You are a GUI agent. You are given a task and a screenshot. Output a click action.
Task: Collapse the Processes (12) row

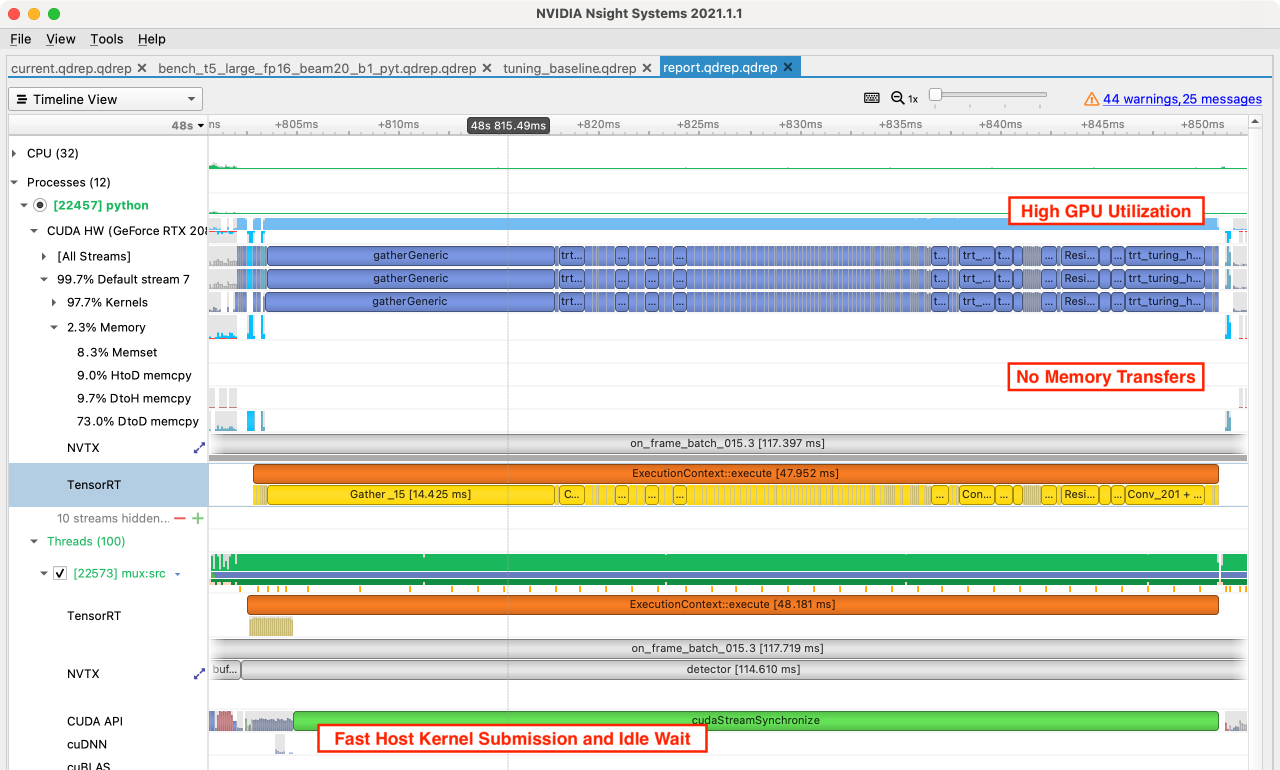14,182
